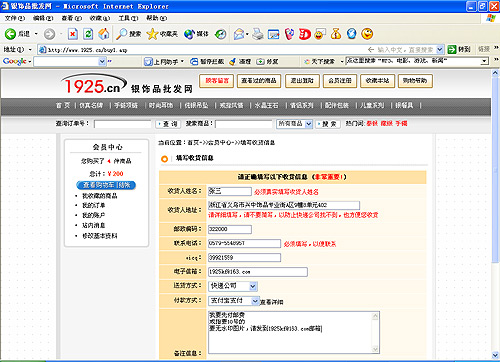This screenshot has width=500, height=362.
Task: Open the Google search box dropdown
Action: [102, 61]
